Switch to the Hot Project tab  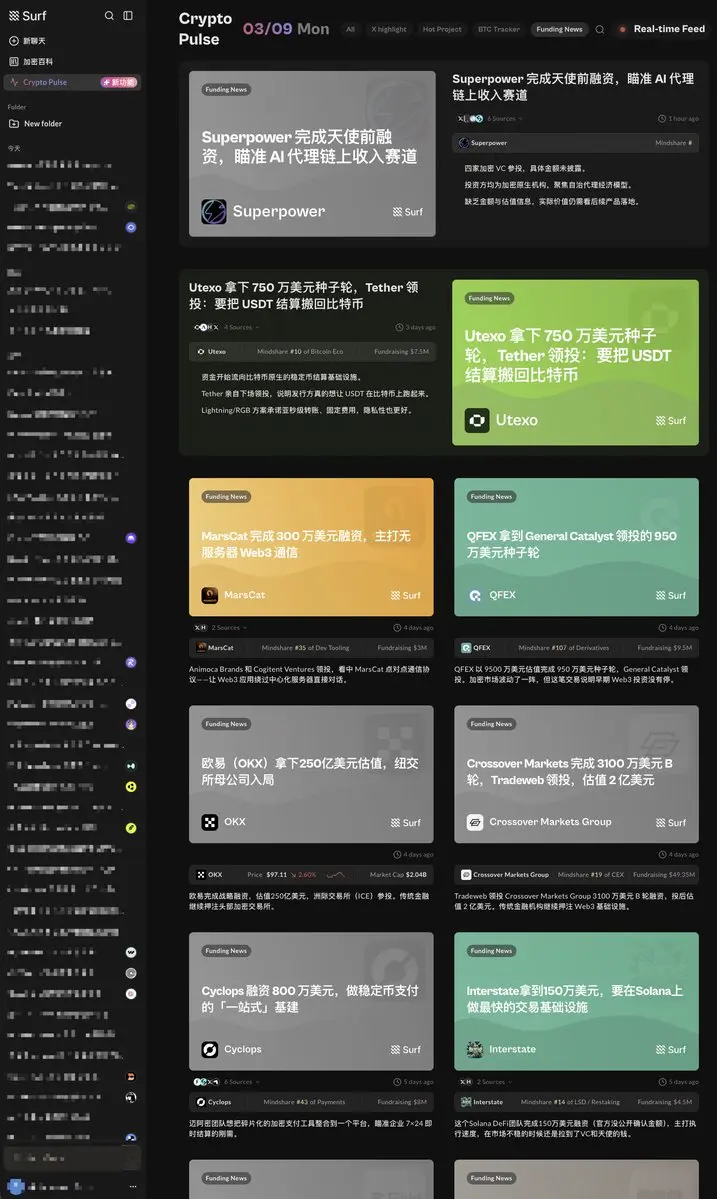click(442, 29)
